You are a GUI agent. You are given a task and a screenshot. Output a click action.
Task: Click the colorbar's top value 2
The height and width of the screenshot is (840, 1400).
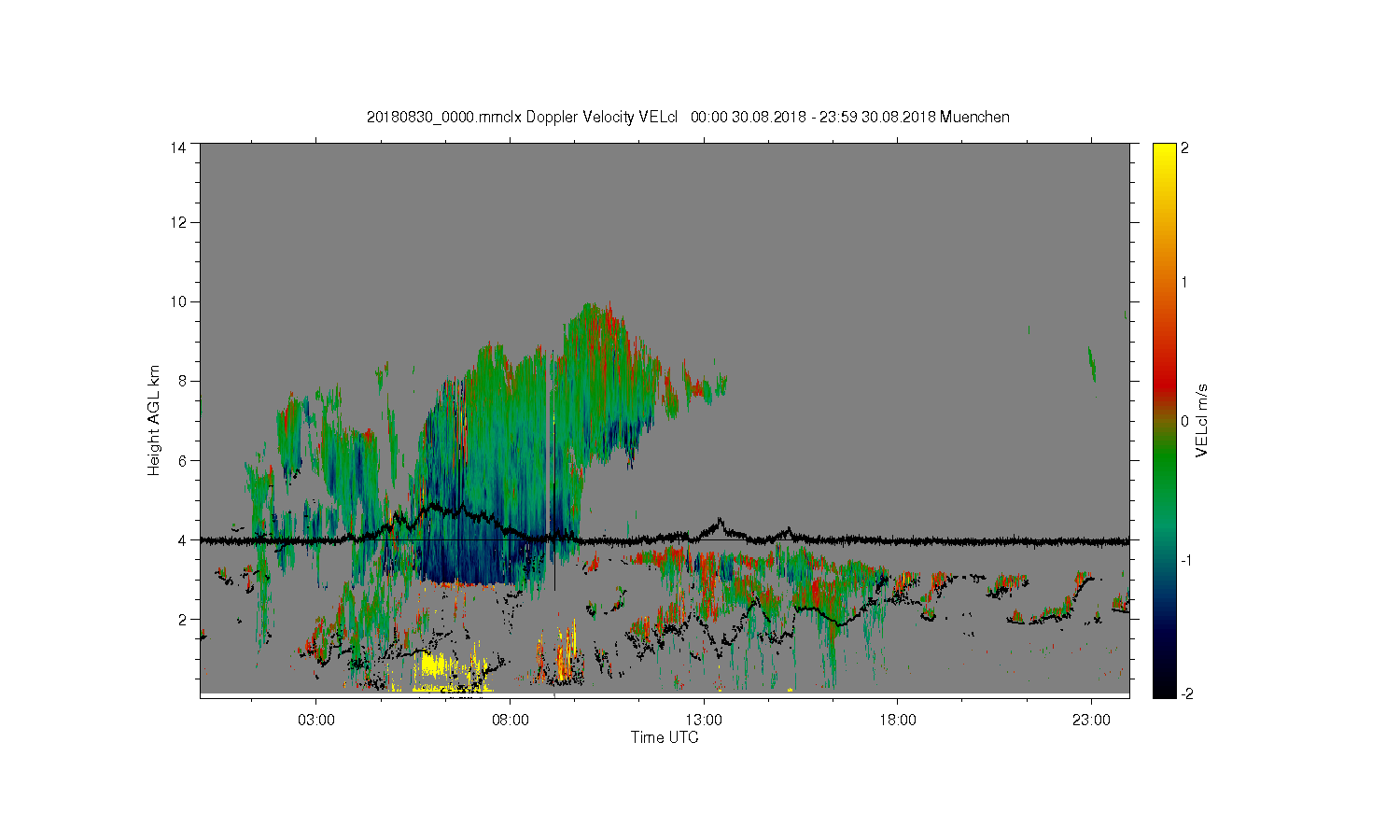click(1184, 147)
